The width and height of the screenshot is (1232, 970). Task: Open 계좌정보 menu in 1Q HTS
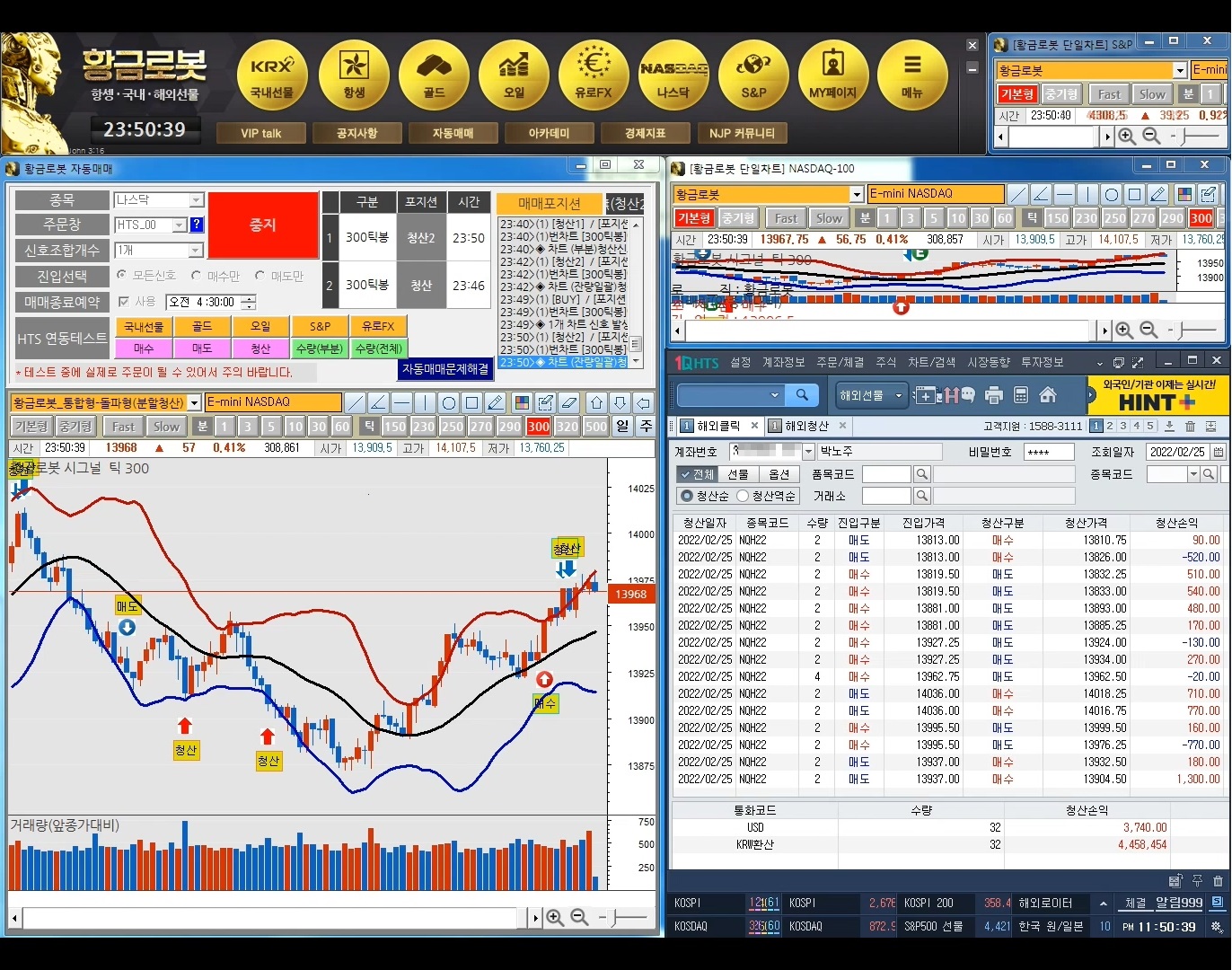tap(784, 362)
